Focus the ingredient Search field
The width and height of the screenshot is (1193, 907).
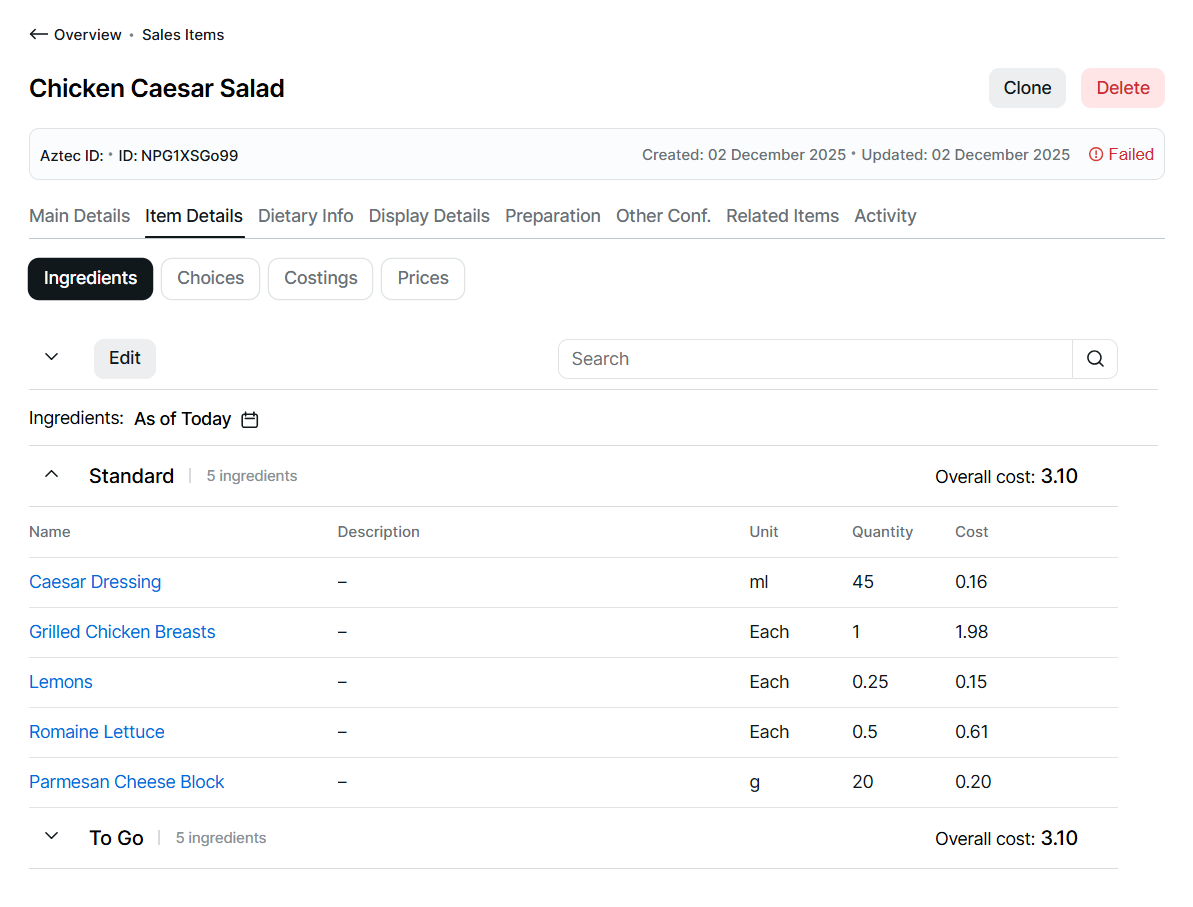[x=815, y=359]
